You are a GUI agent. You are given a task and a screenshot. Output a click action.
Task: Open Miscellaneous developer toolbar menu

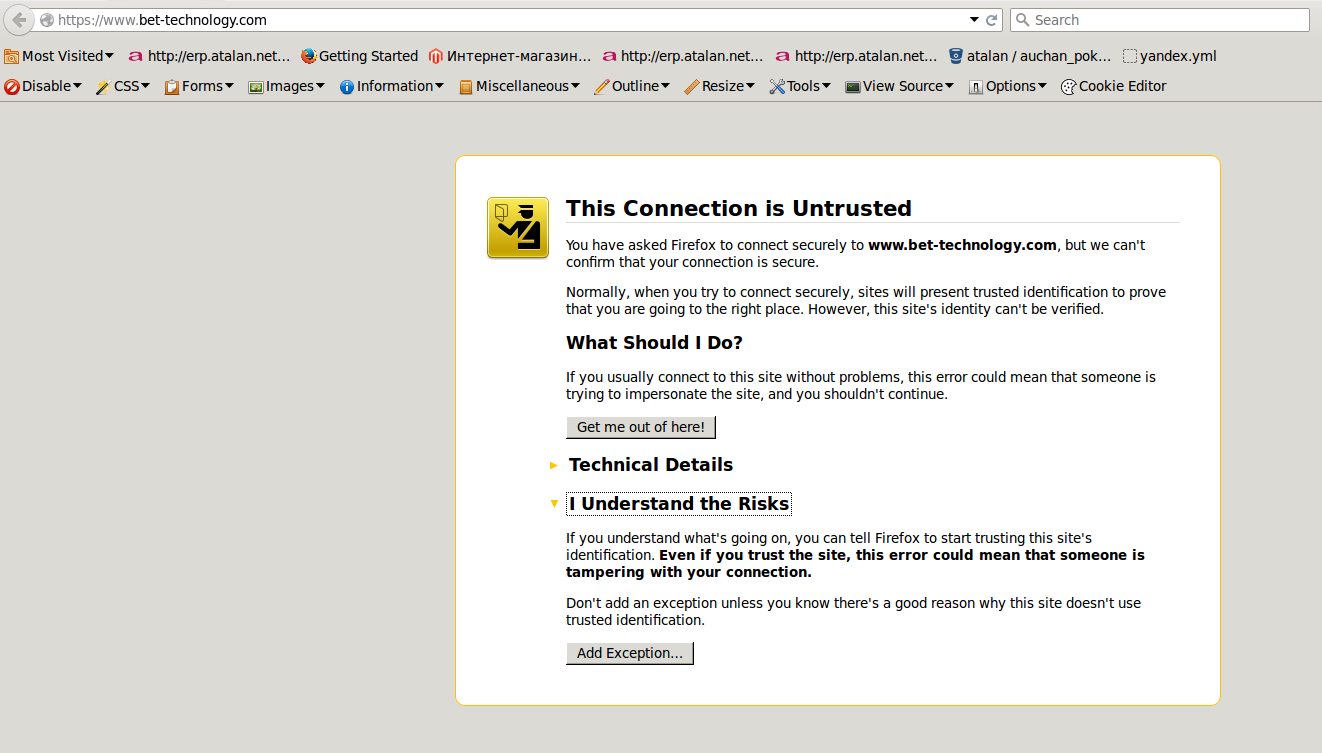point(520,86)
